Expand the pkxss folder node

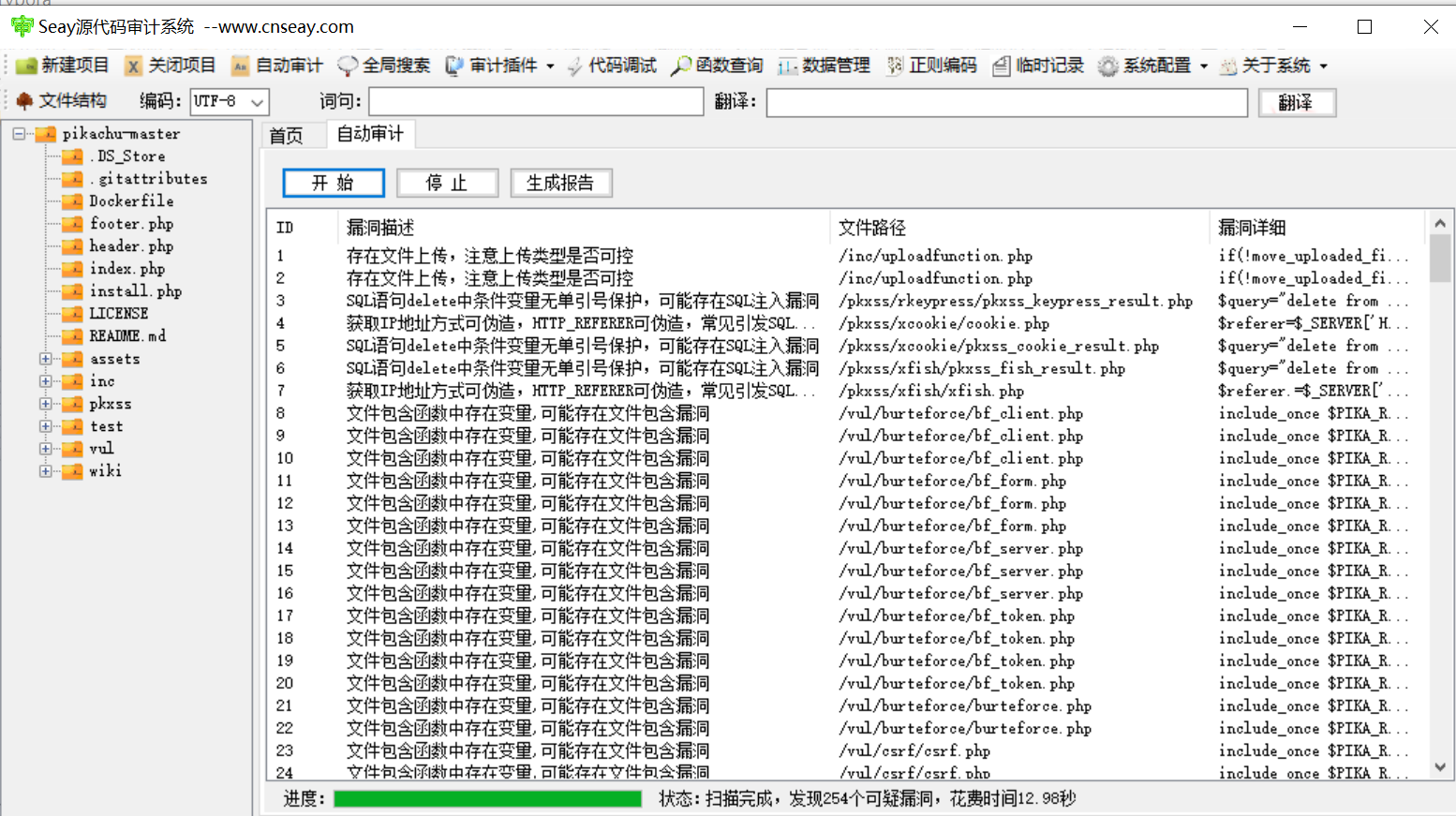[45, 404]
